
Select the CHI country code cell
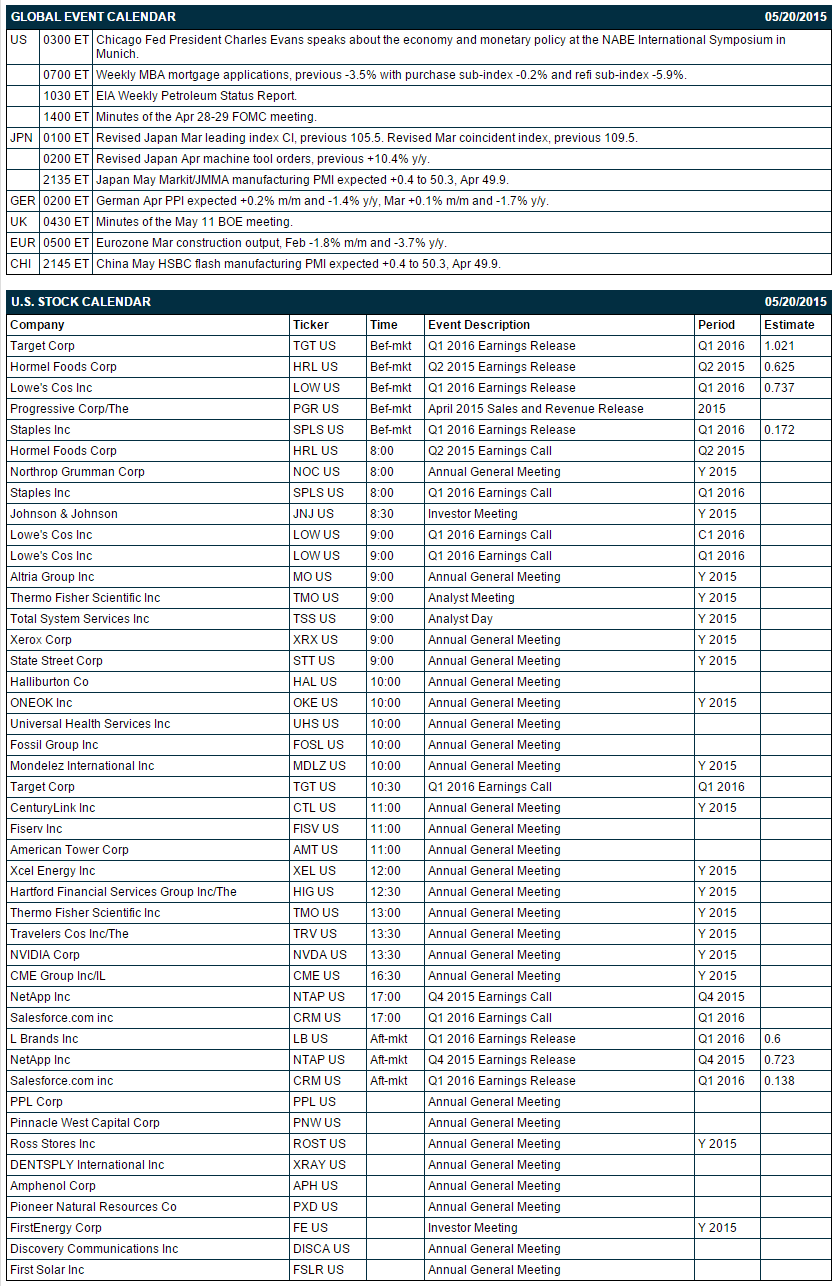23,264
